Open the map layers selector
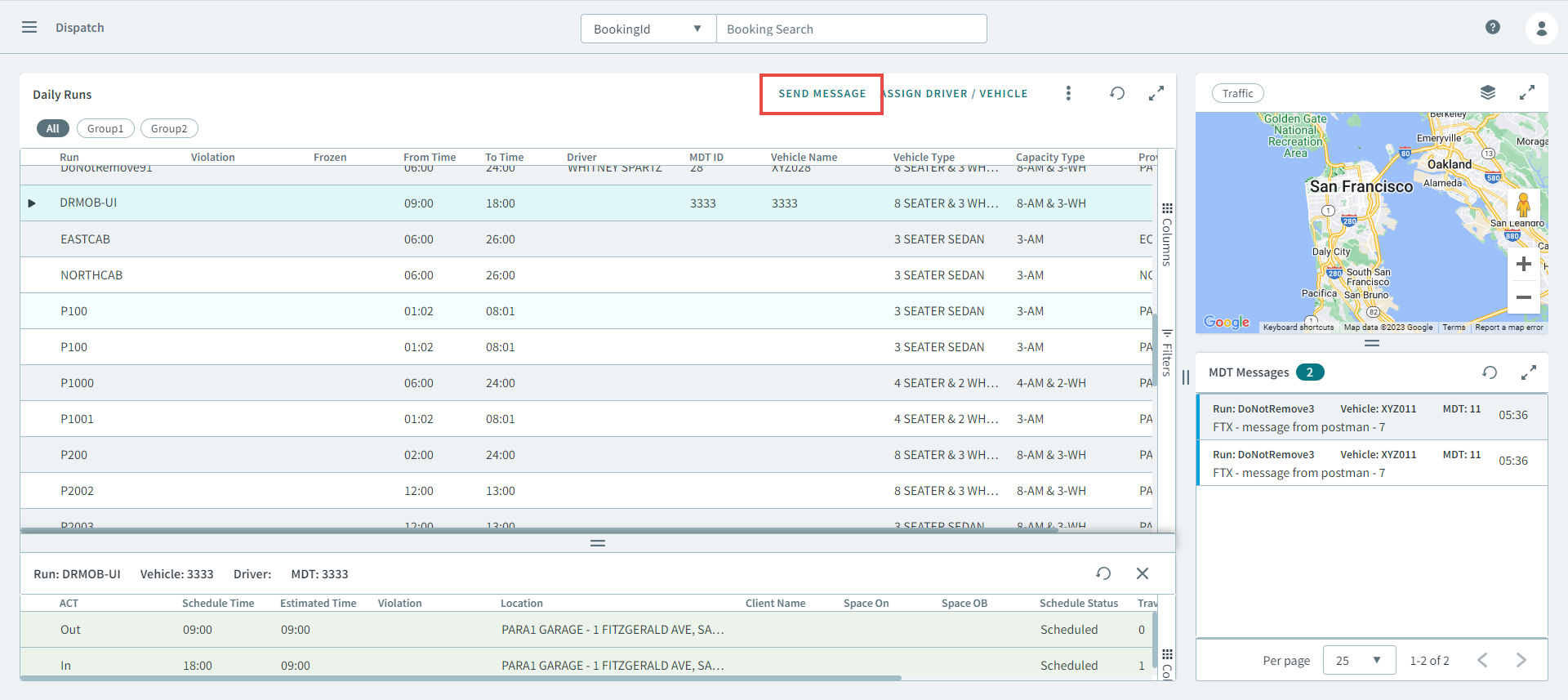The height and width of the screenshot is (700, 1568). pyautogui.click(x=1487, y=93)
